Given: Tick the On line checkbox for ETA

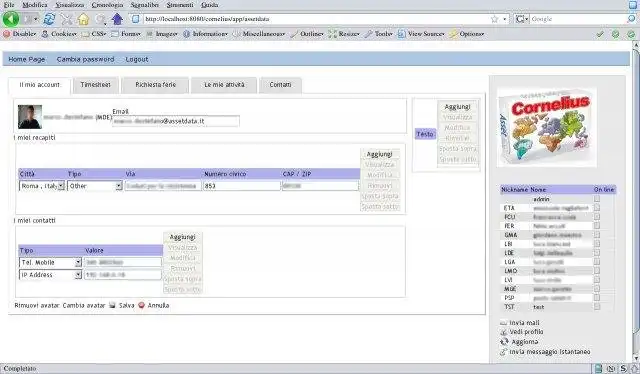Looking at the screenshot, I should (597, 208).
